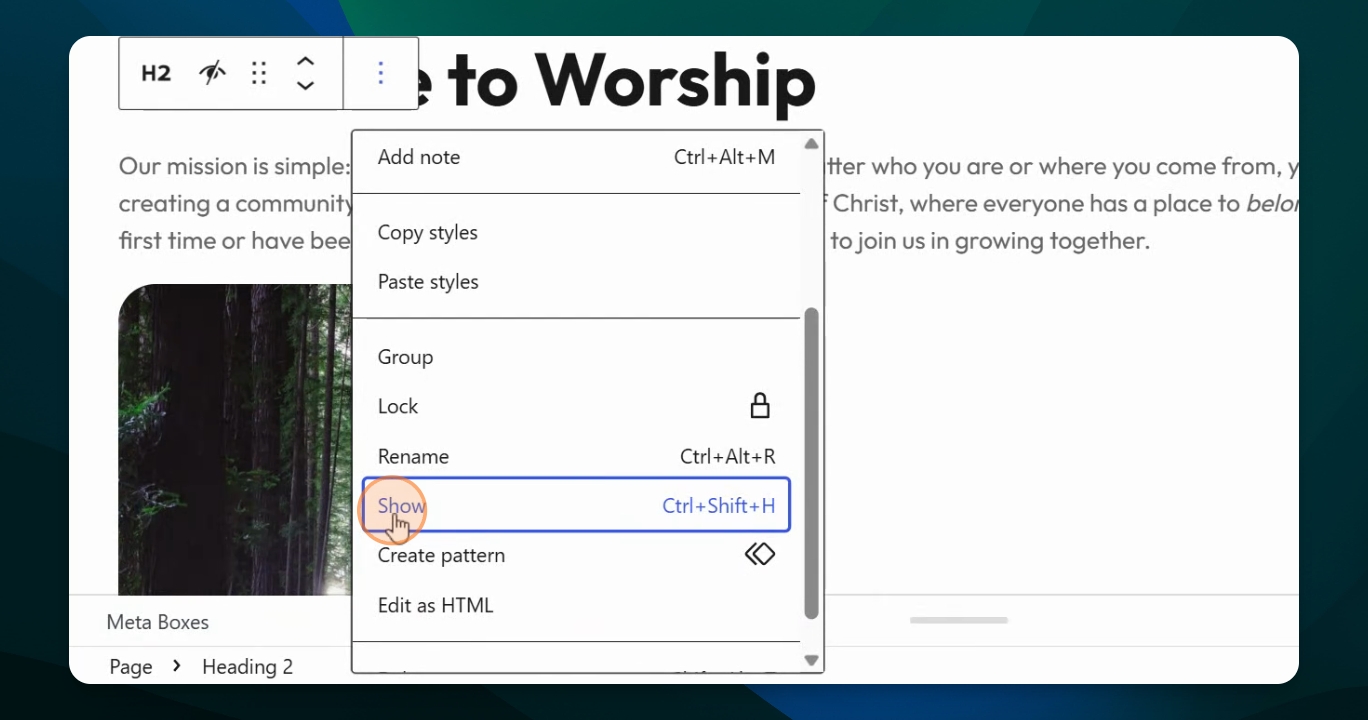The width and height of the screenshot is (1368, 720).
Task: Select the Lock menu entry
Action: (576, 406)
